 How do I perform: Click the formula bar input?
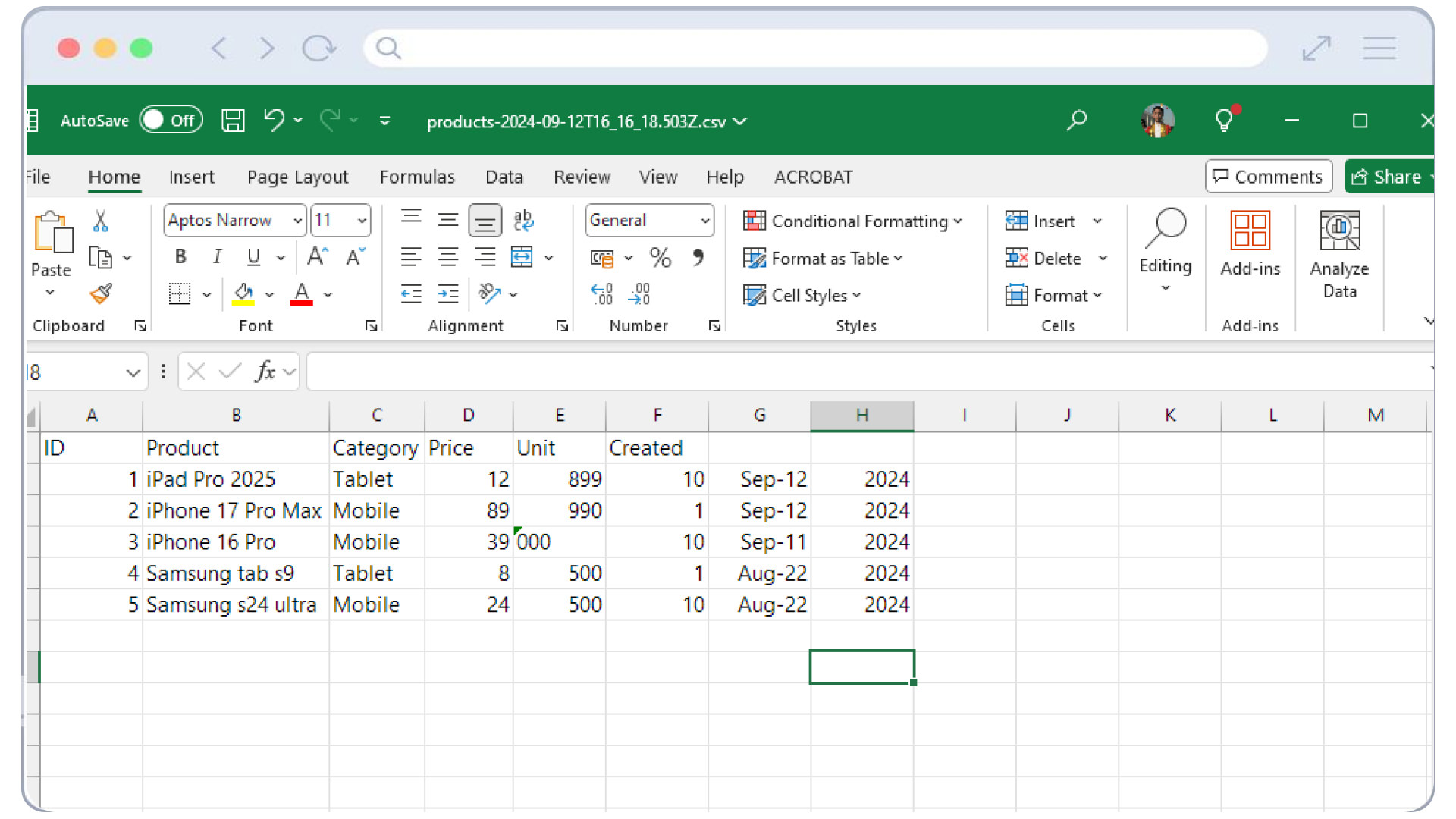tap(869, 372)
